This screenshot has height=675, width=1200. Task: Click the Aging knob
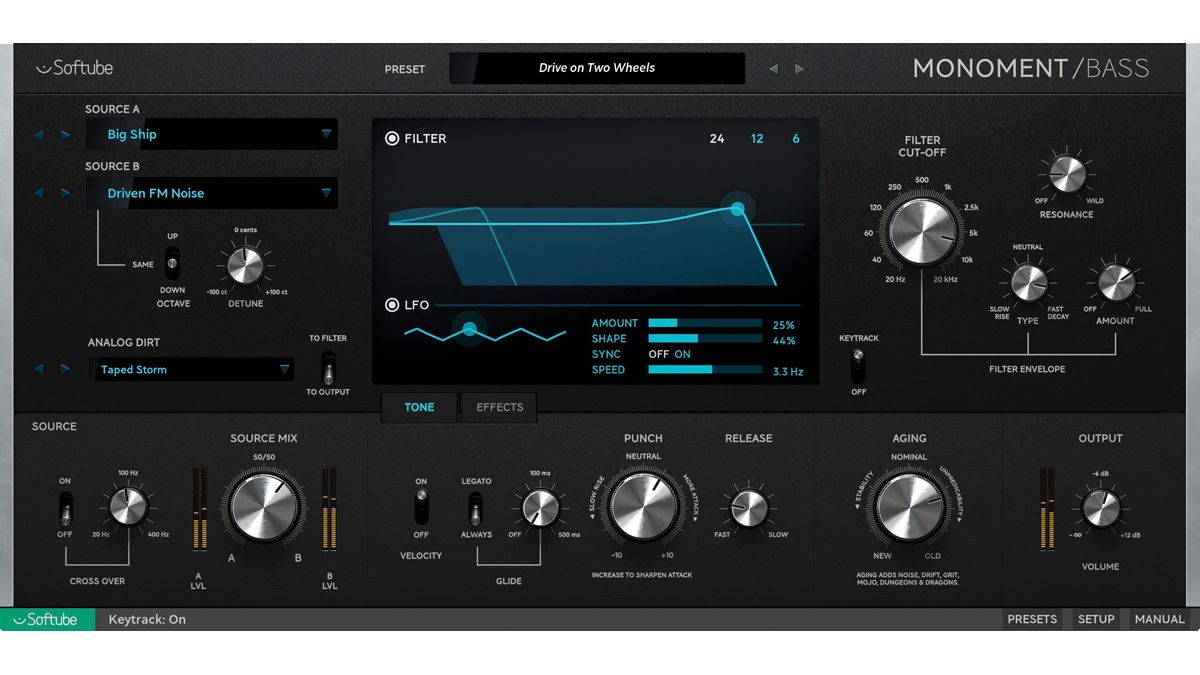pos(909,508)
